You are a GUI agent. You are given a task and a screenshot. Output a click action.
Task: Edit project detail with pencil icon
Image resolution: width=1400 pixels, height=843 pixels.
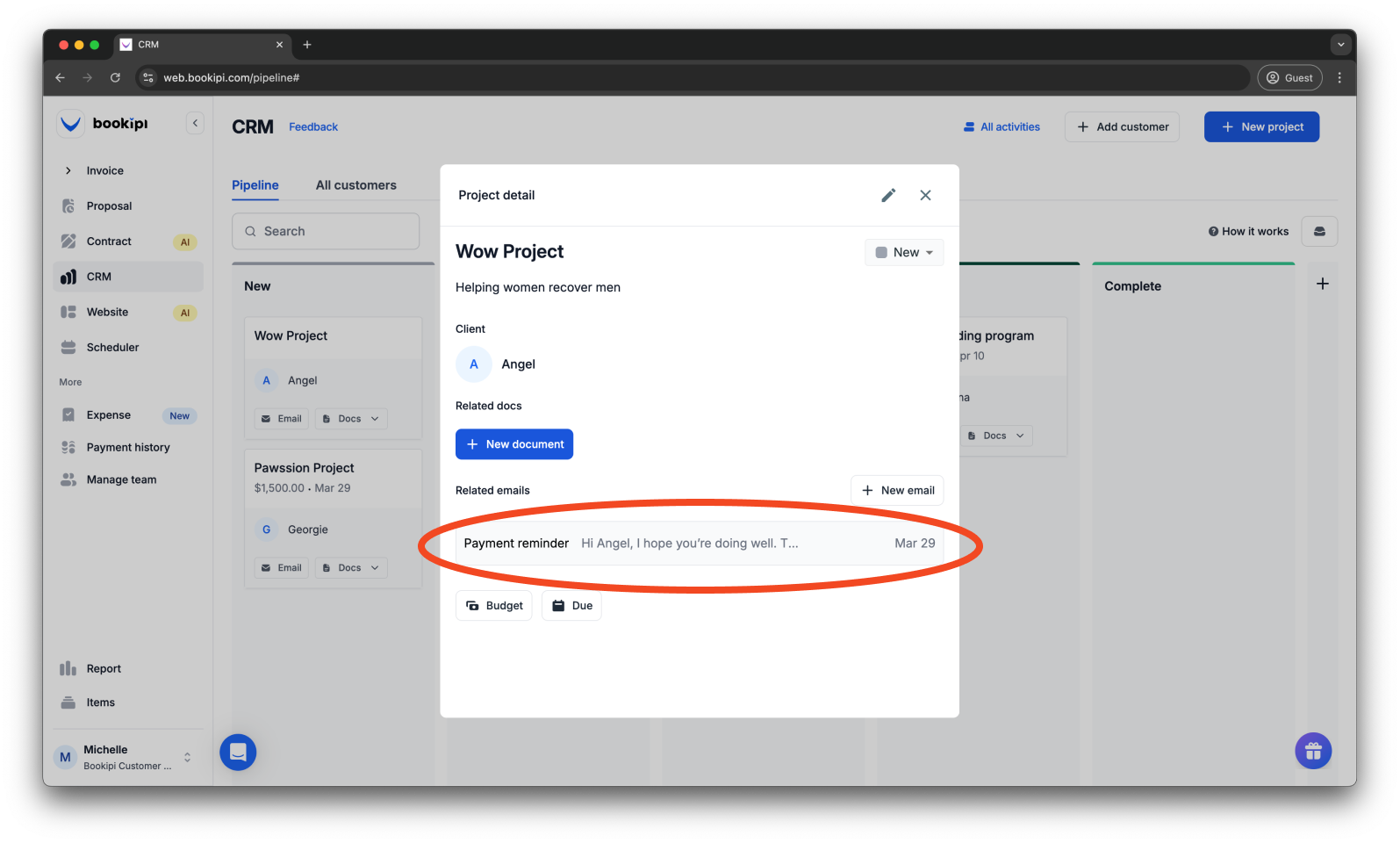tap(888, 196)
